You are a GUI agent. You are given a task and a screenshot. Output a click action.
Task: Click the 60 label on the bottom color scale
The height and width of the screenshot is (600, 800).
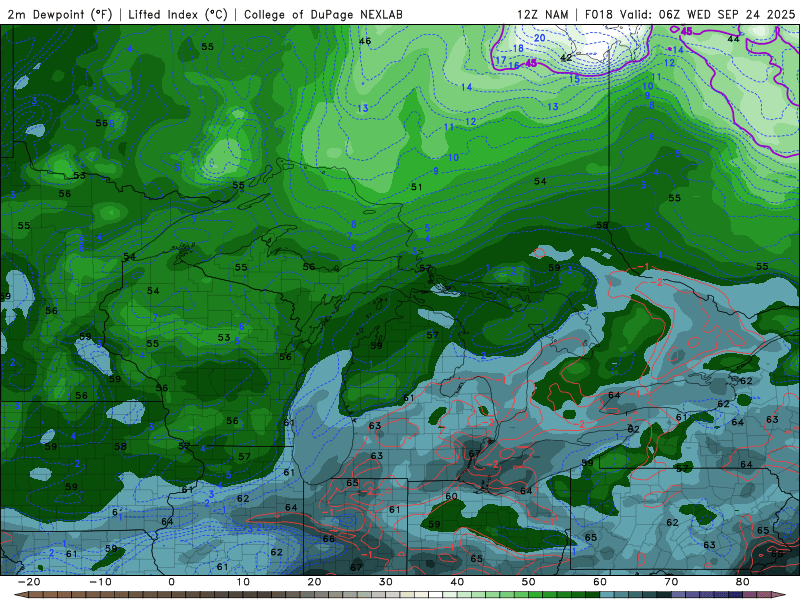pos(600,582)
